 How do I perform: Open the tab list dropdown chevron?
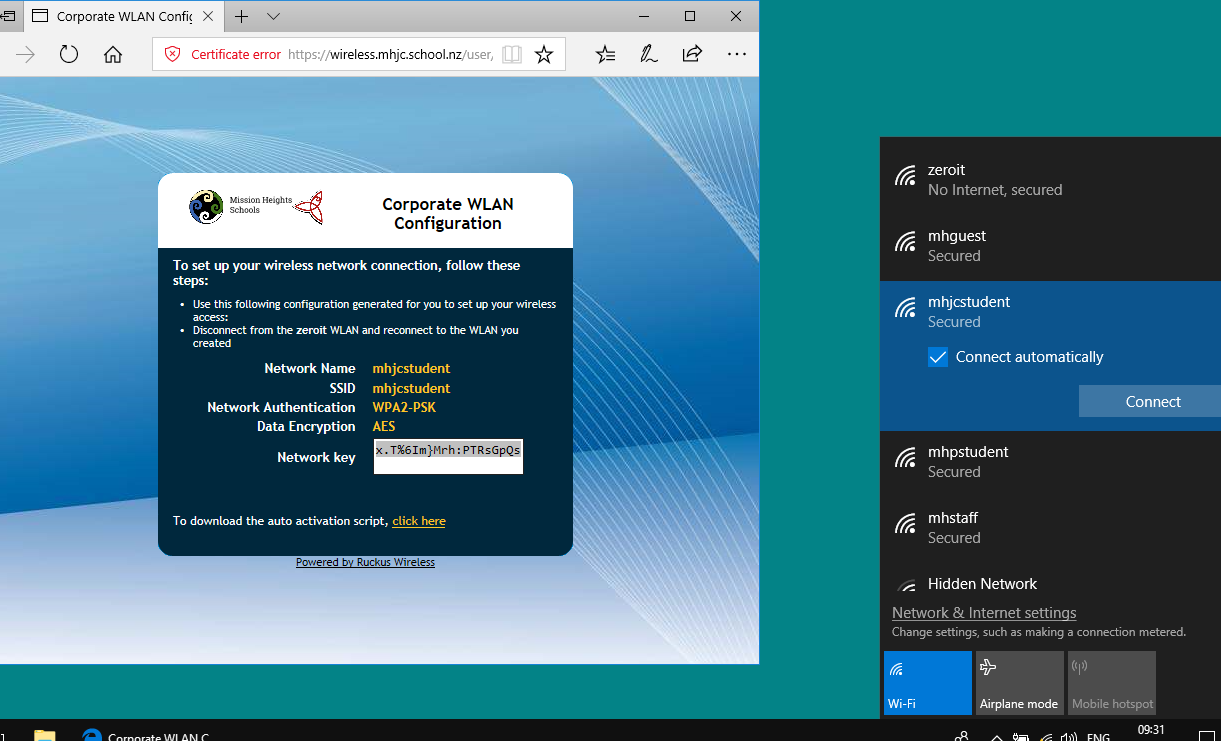[274, 17]
